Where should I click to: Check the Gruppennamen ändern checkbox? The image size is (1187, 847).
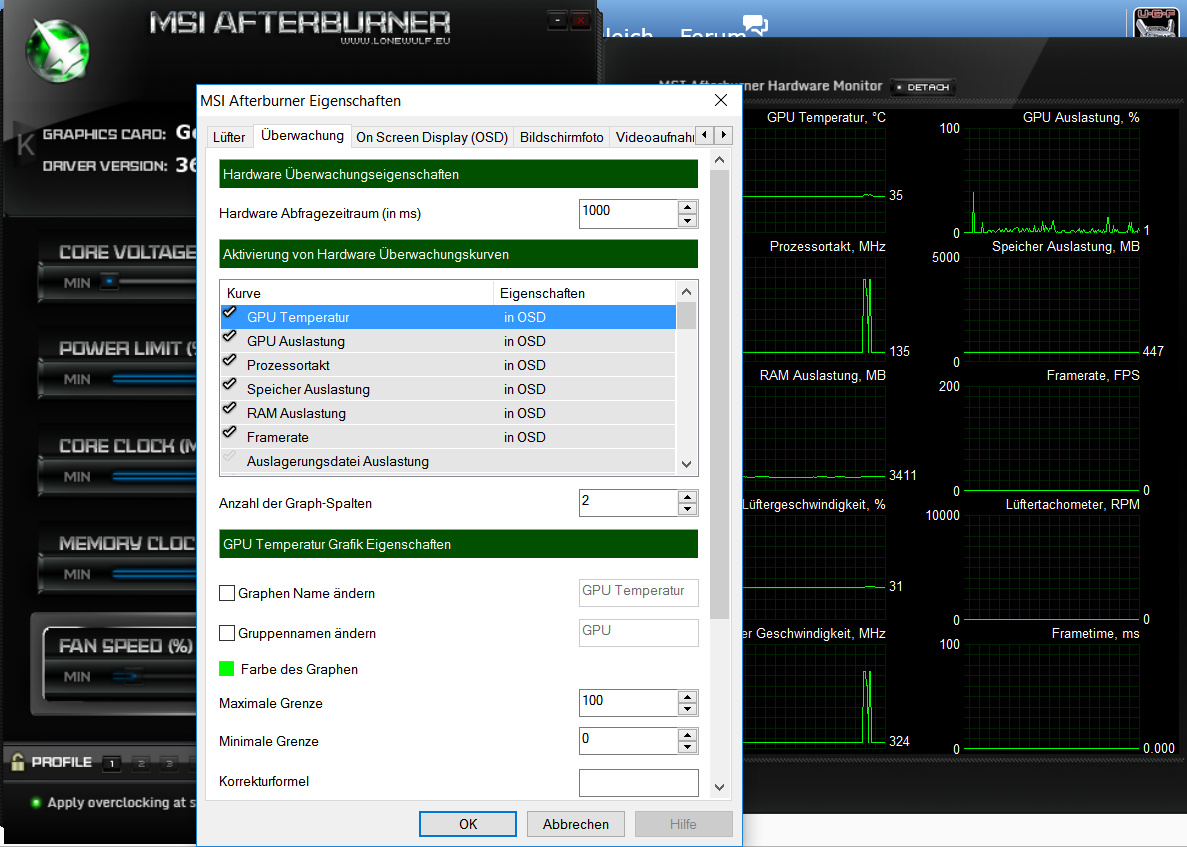click(226, 633)
